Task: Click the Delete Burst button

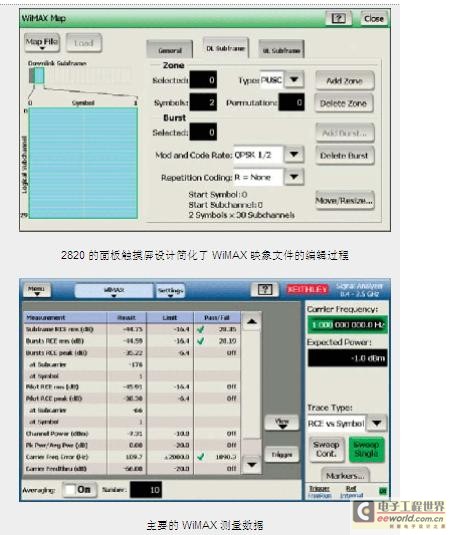Action: click(345, 155)
